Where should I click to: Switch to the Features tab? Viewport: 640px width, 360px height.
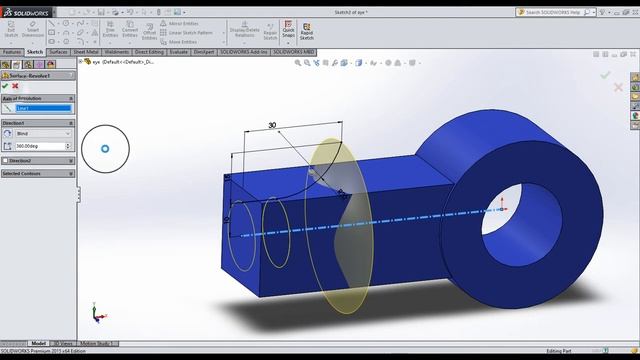12,52
